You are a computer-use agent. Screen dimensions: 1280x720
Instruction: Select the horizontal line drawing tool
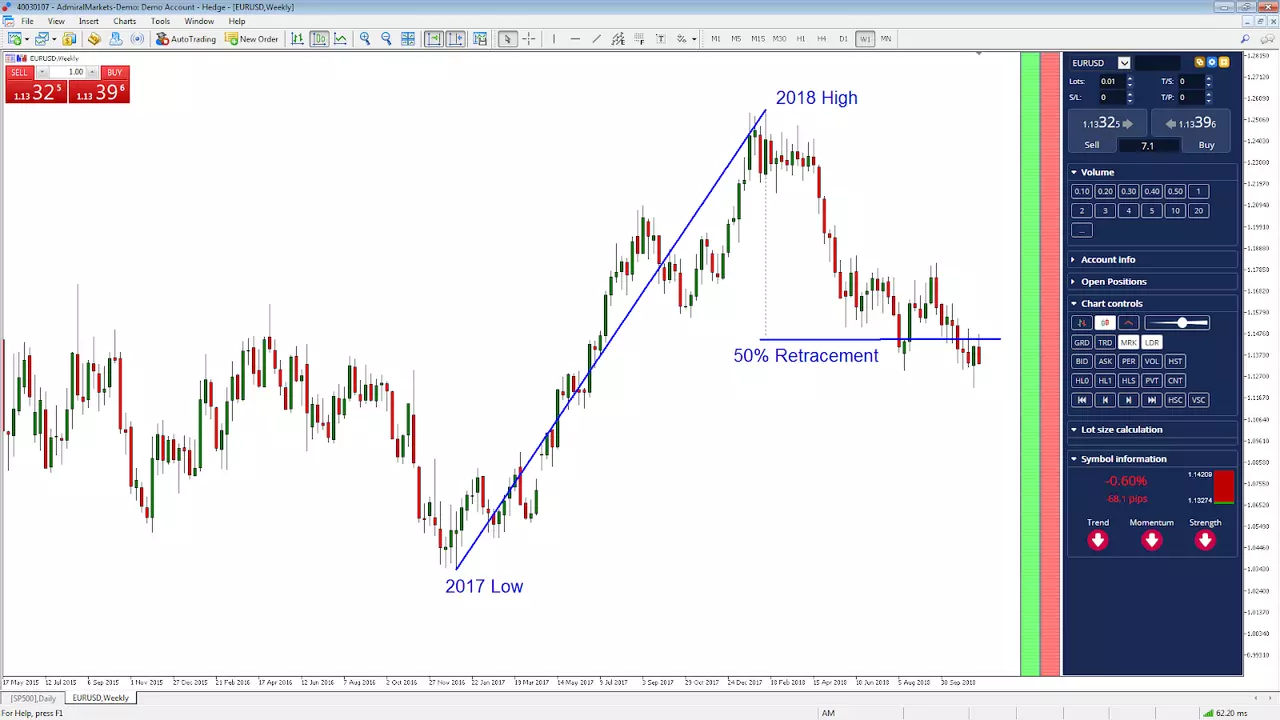(575, 39)
